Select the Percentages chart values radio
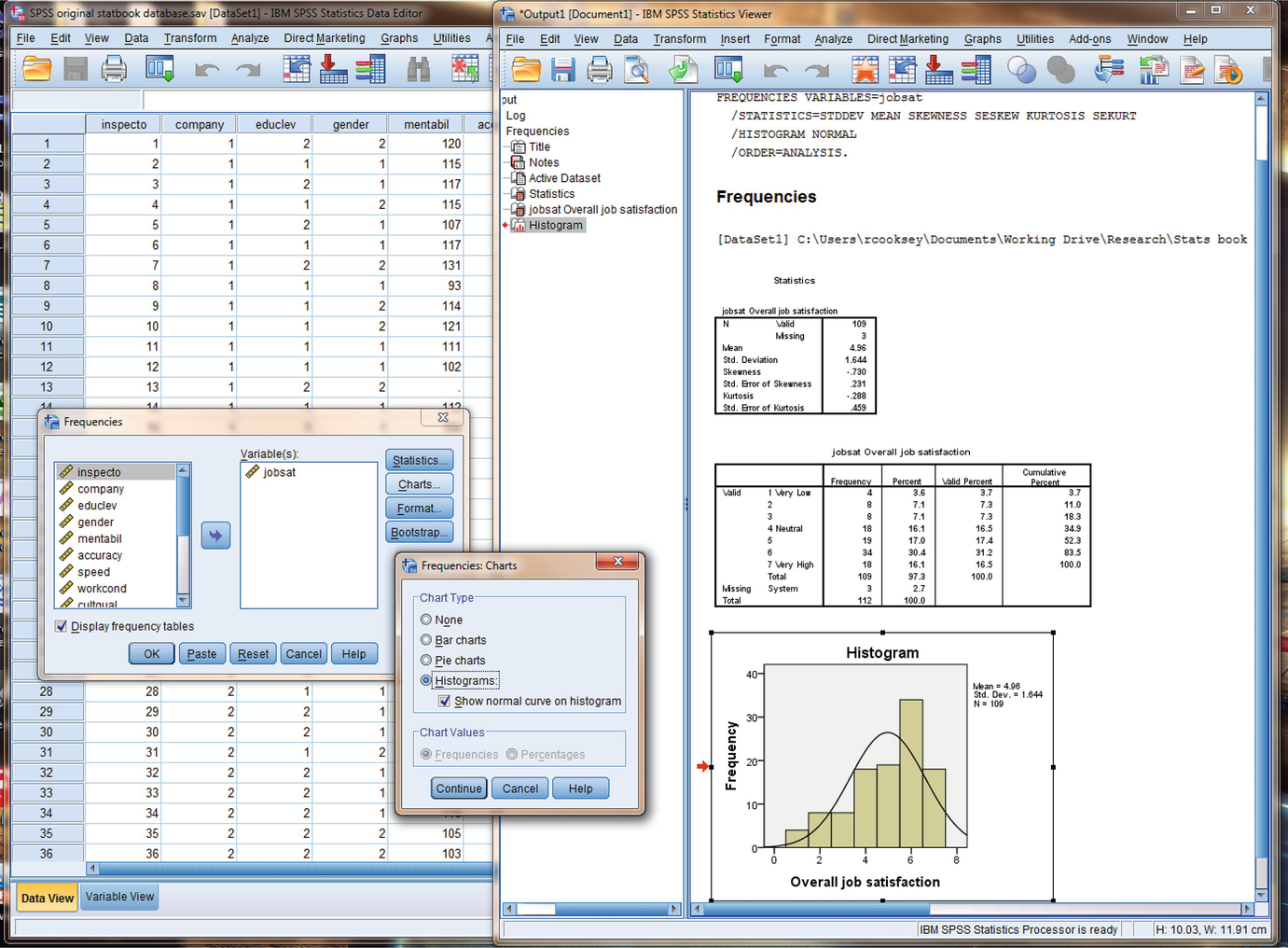 coord(512,754)
